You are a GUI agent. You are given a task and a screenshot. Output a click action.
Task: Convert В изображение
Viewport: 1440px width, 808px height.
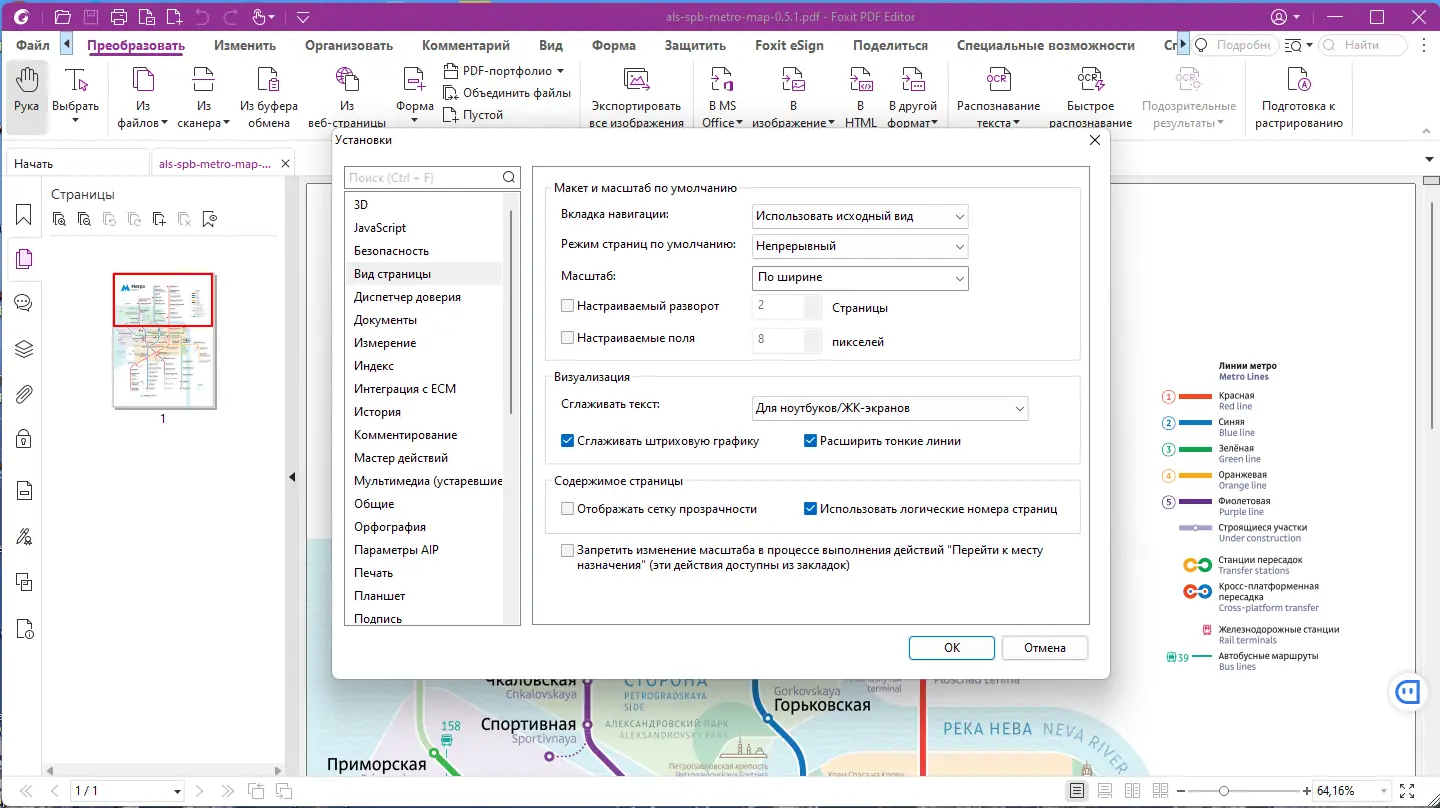[793, 97]
